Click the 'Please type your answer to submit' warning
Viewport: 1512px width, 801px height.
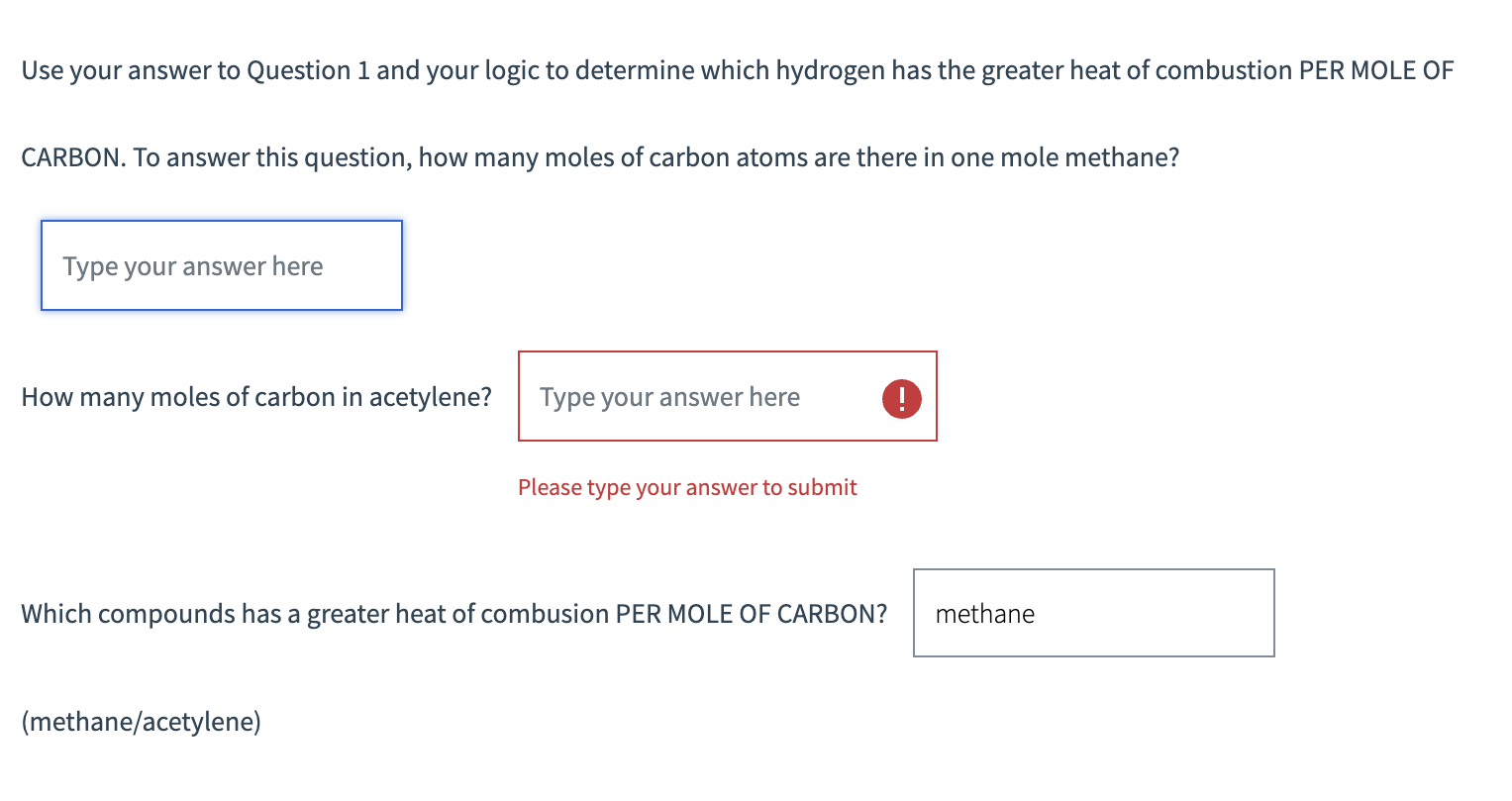(x=687, y=487)
